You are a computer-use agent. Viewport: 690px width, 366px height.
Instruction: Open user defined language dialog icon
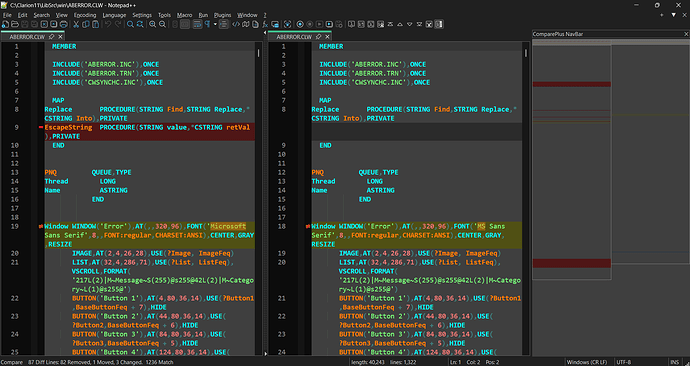coord(236,24)
